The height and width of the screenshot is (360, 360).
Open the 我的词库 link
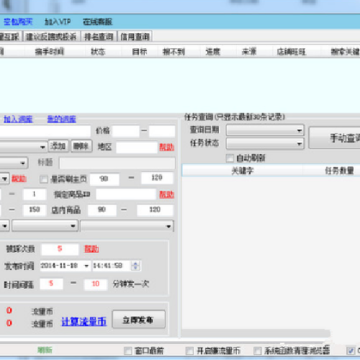click(x=62, y=119)
